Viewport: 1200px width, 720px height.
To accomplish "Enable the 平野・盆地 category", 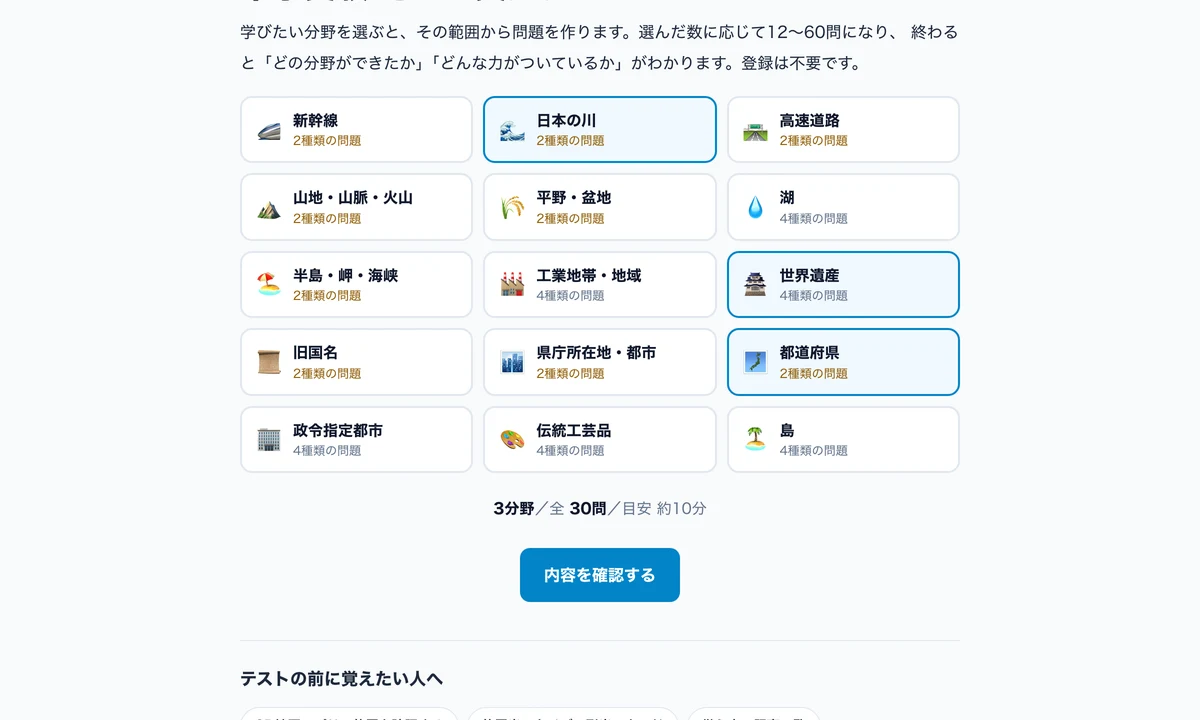I will 600,207.
